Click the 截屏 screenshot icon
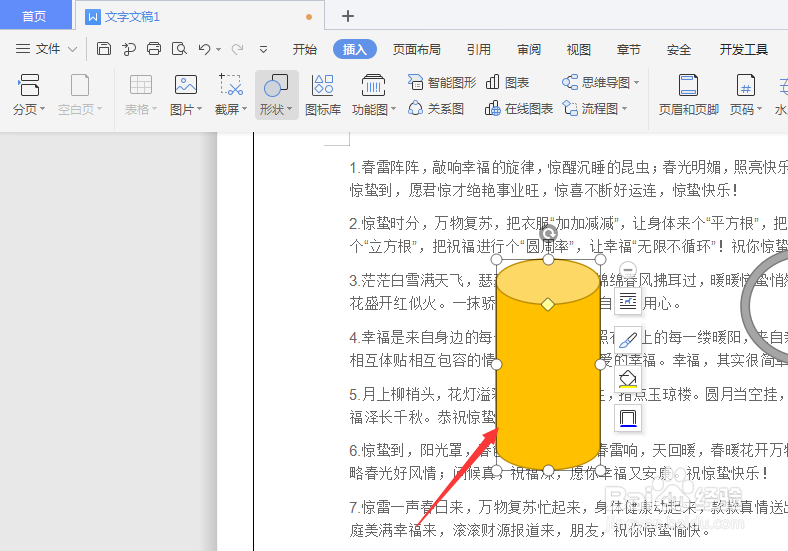This screenshot has width=788, height=551. (231, 84)
